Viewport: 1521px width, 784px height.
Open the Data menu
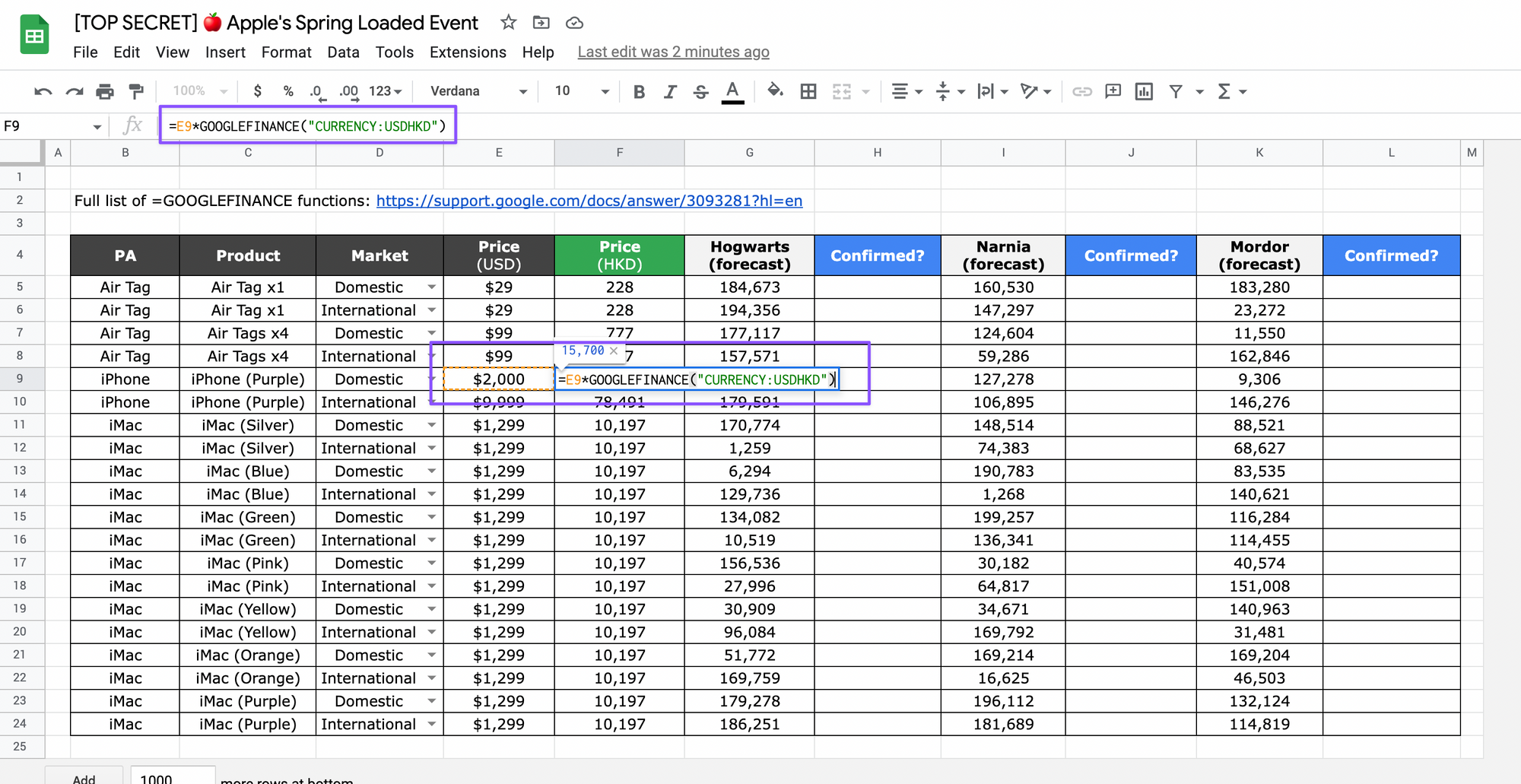[343, 52]
